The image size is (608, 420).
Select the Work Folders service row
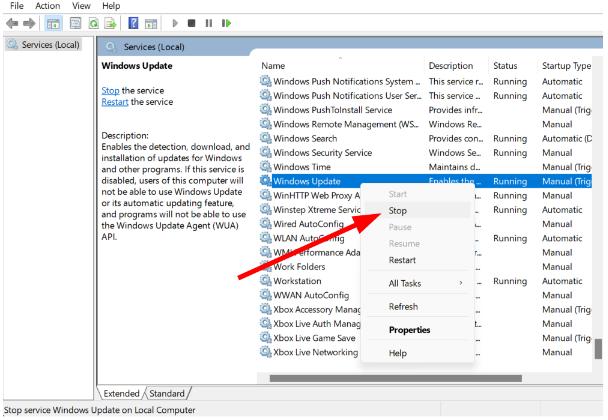[x=425, y=267]
